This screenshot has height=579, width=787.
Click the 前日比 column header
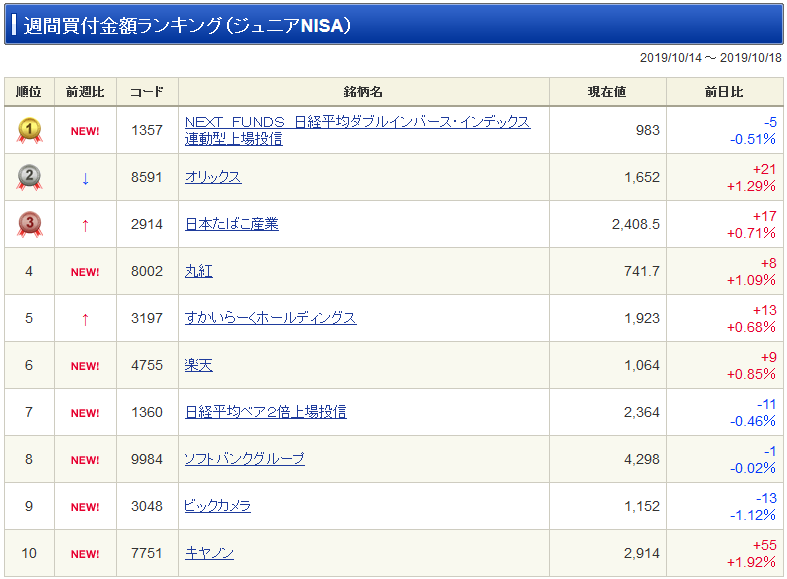[x=724, y=92]
